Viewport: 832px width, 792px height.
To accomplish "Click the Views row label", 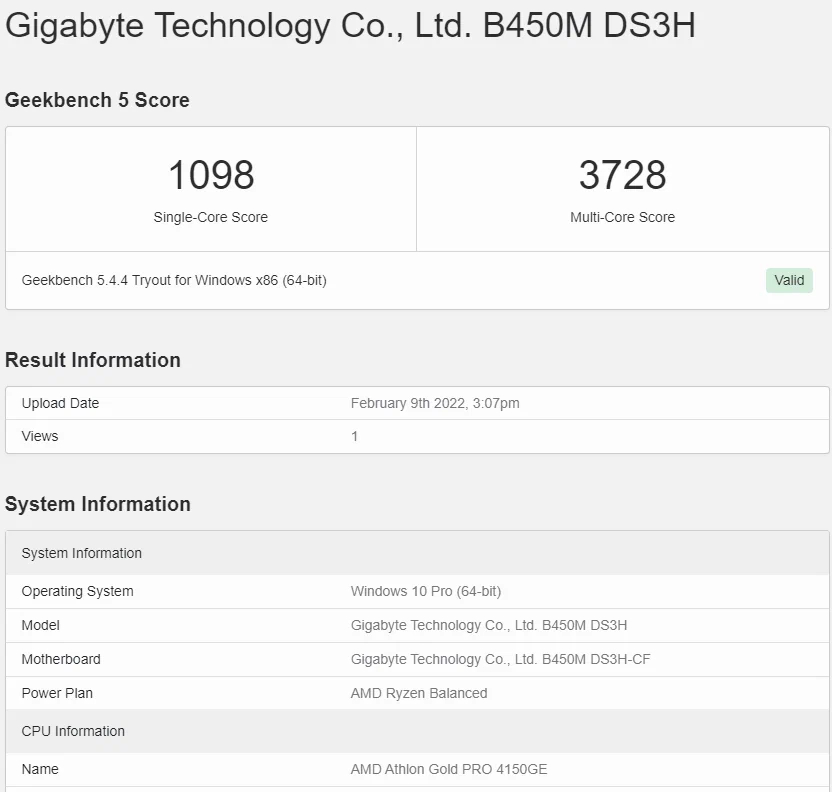I will [x=40, y=436].
